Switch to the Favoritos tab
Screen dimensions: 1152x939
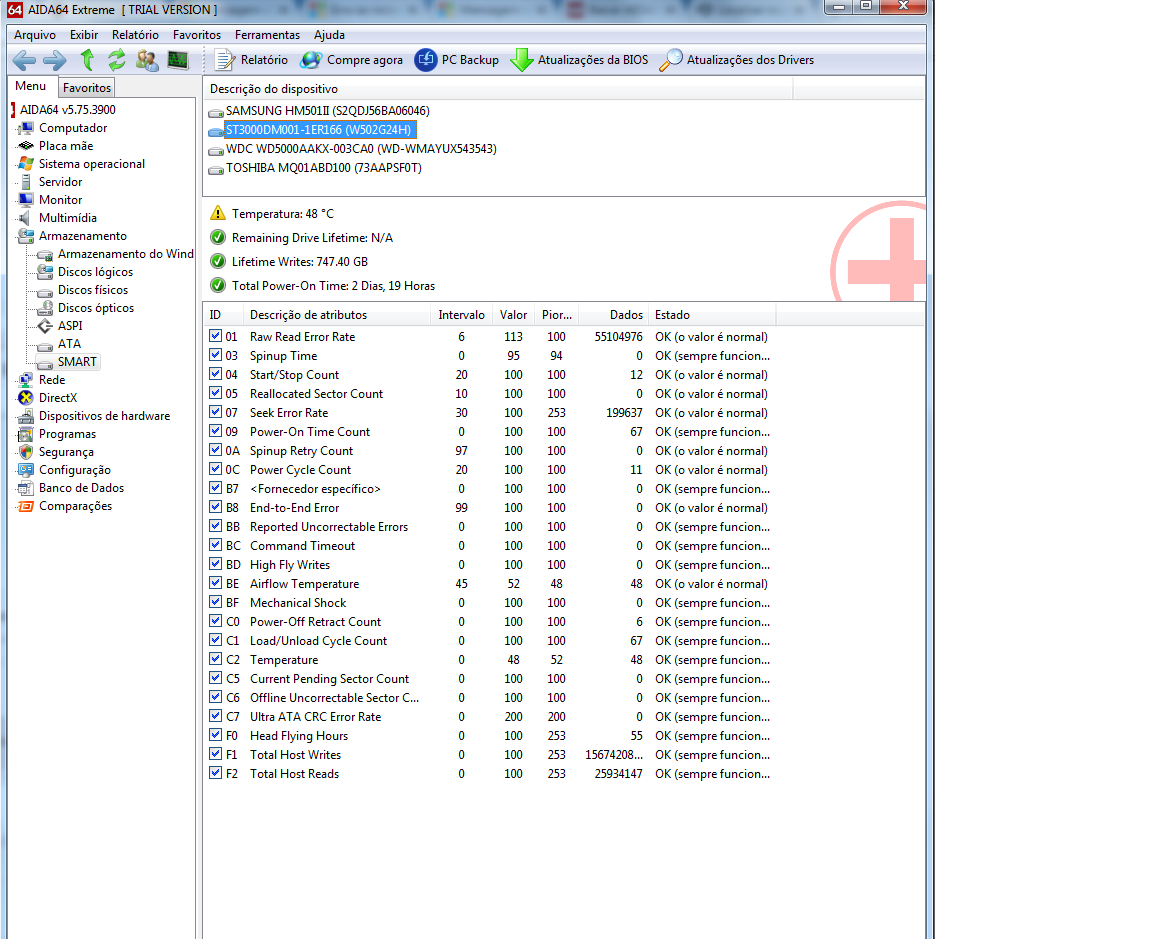87,87
